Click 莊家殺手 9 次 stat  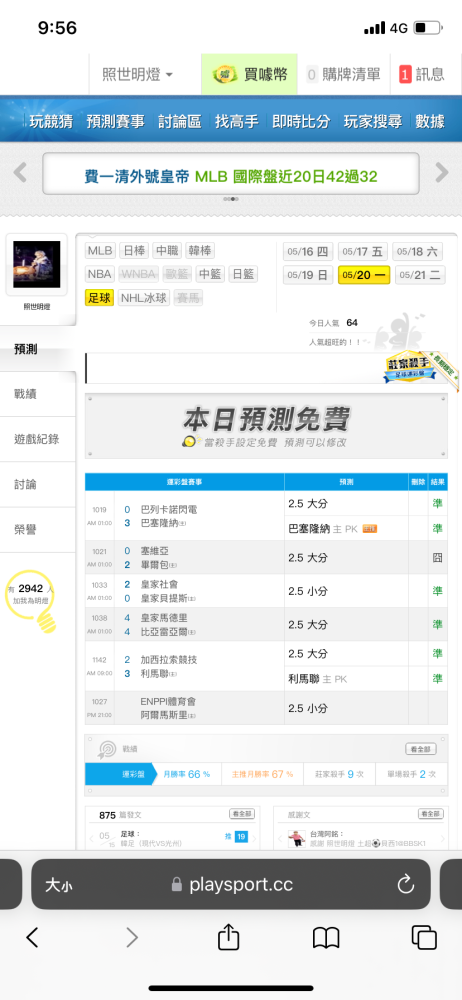(x=339, y=774)
